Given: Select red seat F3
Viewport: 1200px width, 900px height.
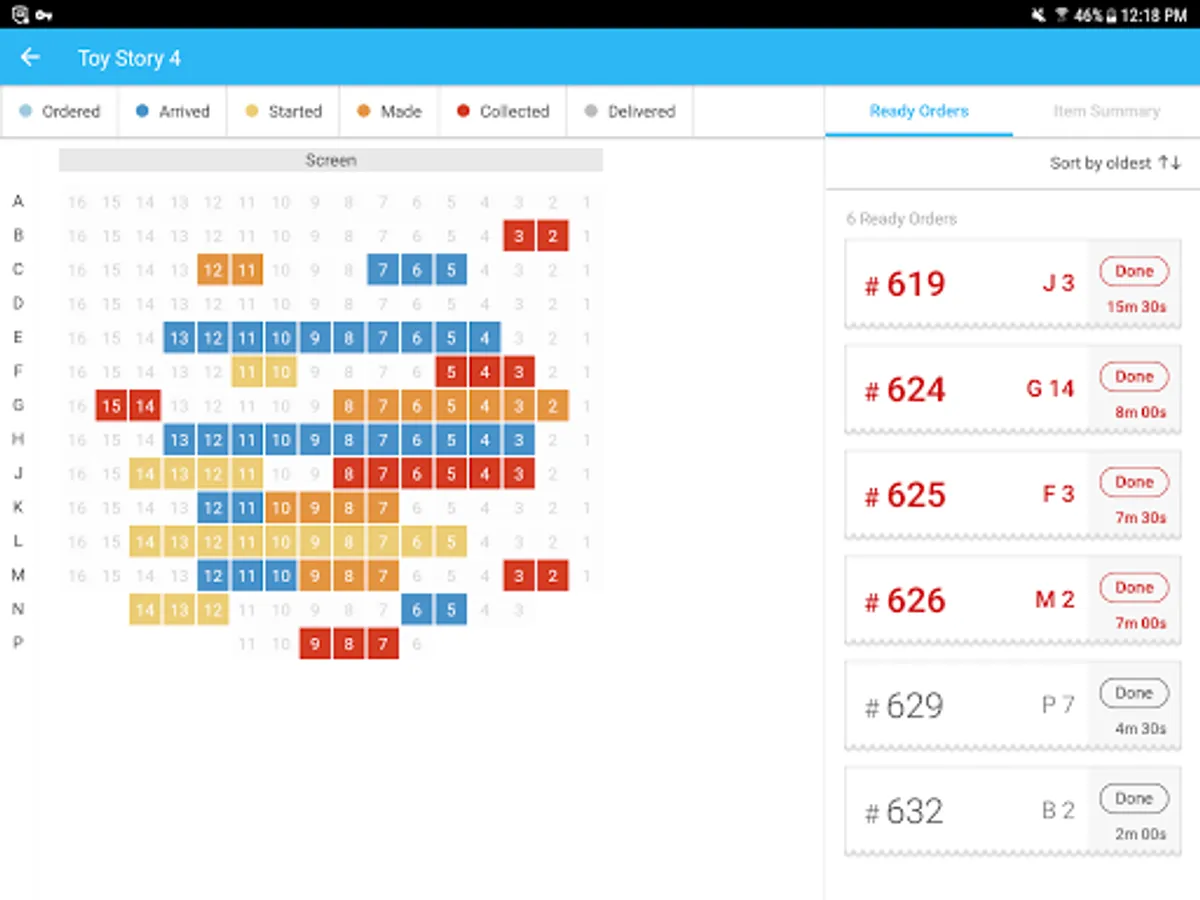Looking at the screenshot, I should click(518, 372).
